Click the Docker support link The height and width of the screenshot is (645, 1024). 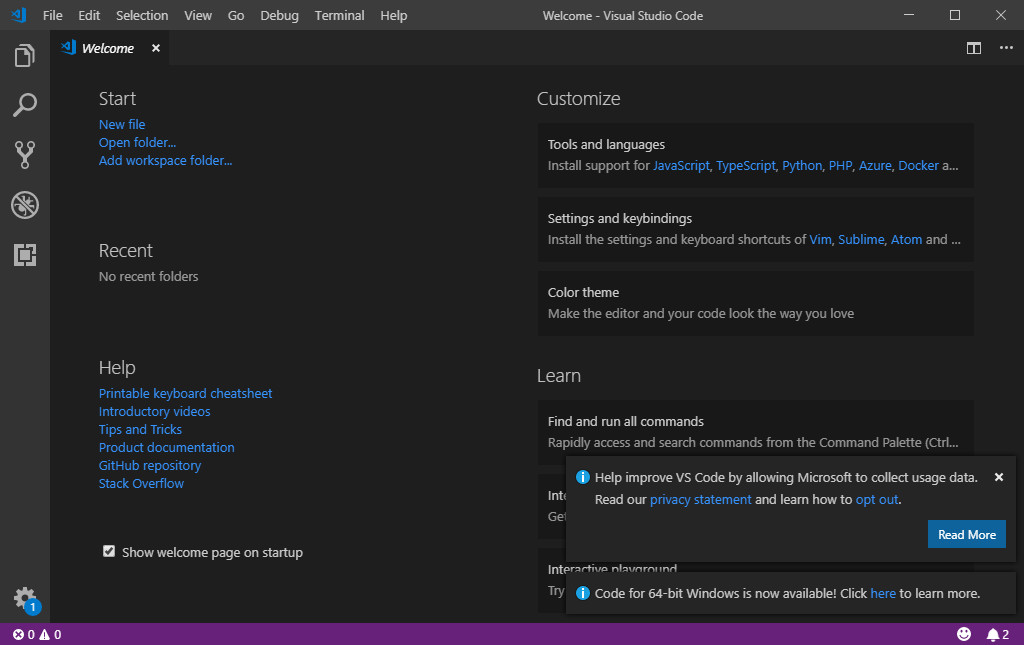[918, 166]
